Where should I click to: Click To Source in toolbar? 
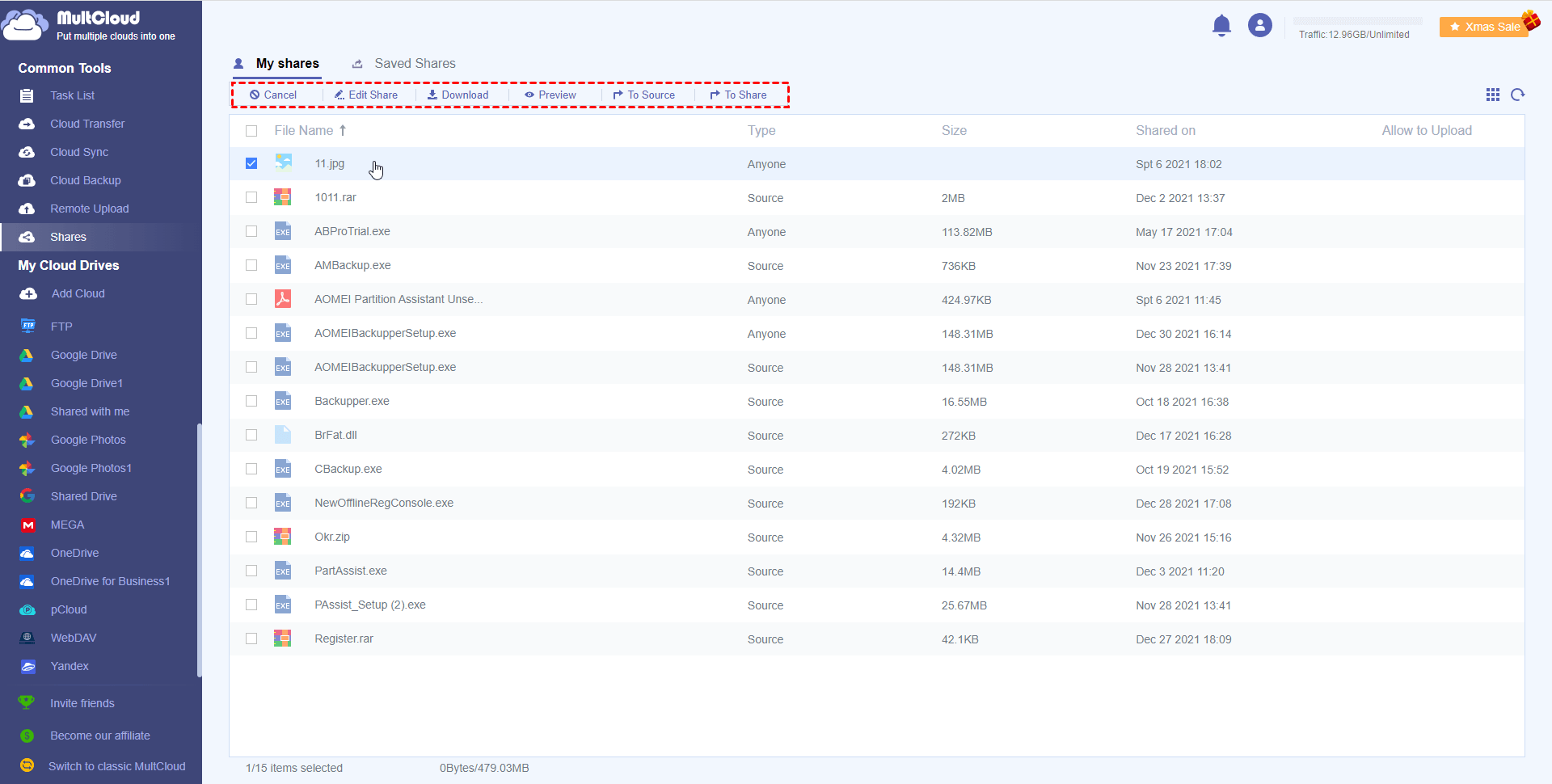[x=643, y=95]
